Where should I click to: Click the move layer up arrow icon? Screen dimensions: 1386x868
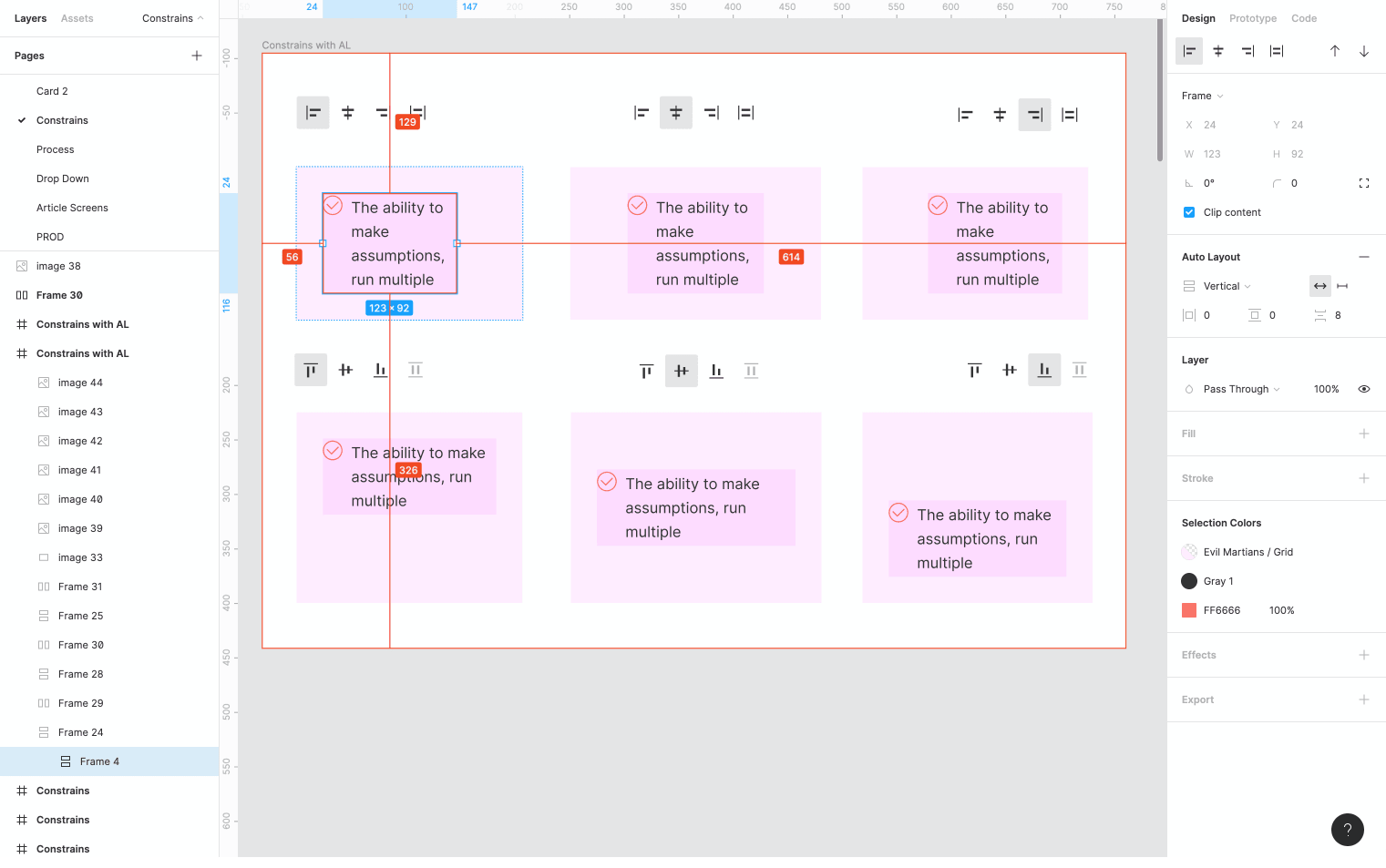tap(1334, 51)
